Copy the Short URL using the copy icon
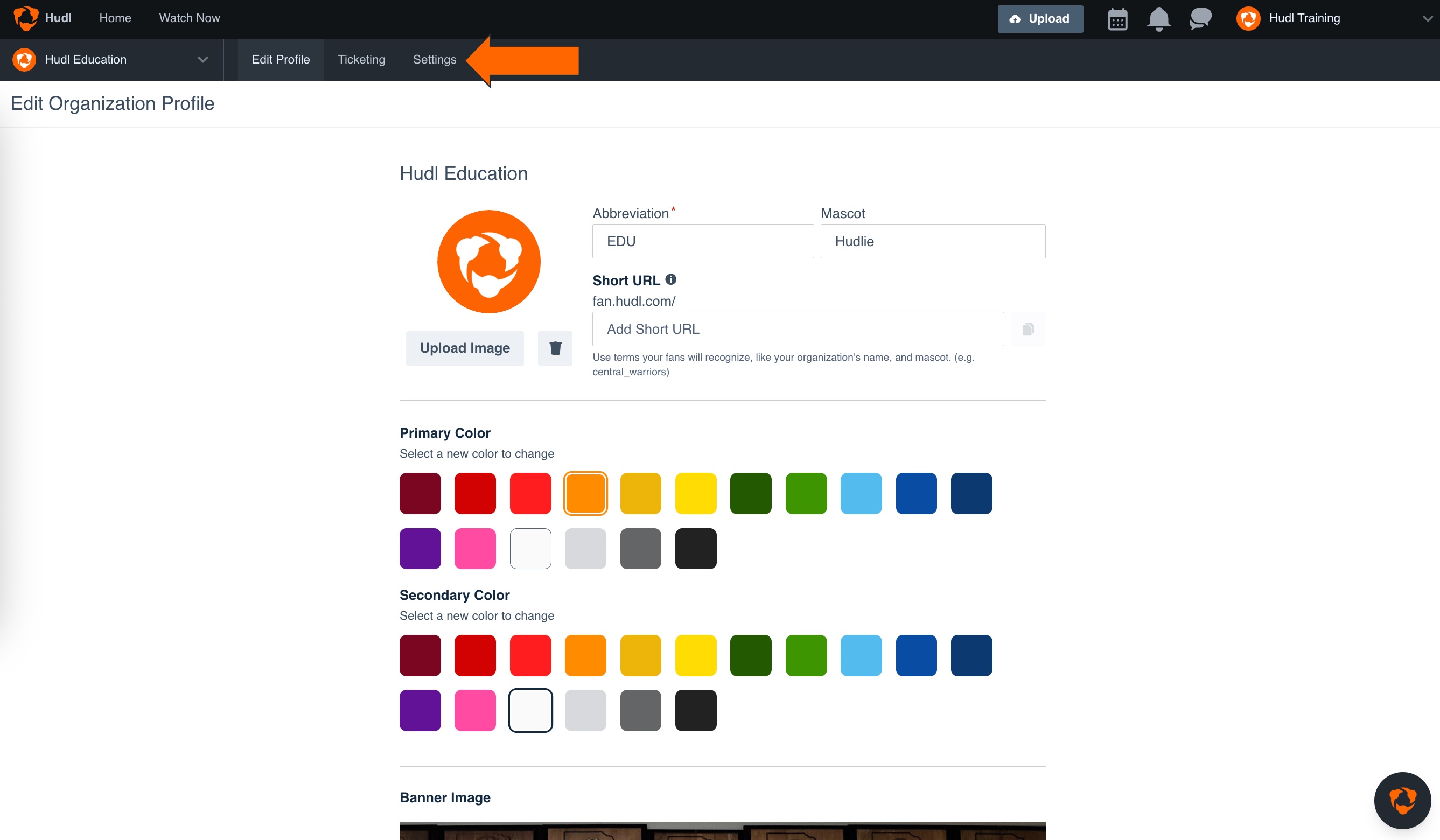Screen dimensions: 1440x840 click(x=1028, y=328)
